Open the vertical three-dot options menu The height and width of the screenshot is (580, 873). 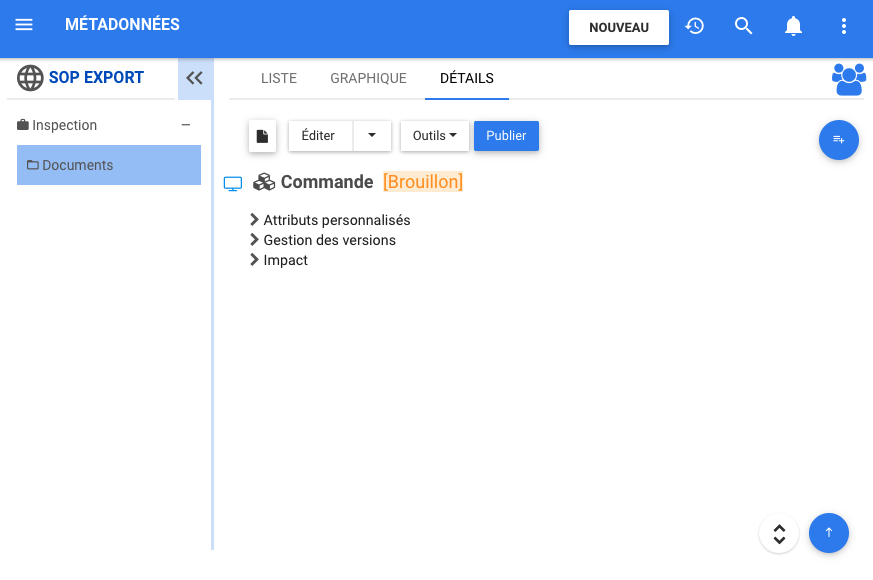point(844,26)
